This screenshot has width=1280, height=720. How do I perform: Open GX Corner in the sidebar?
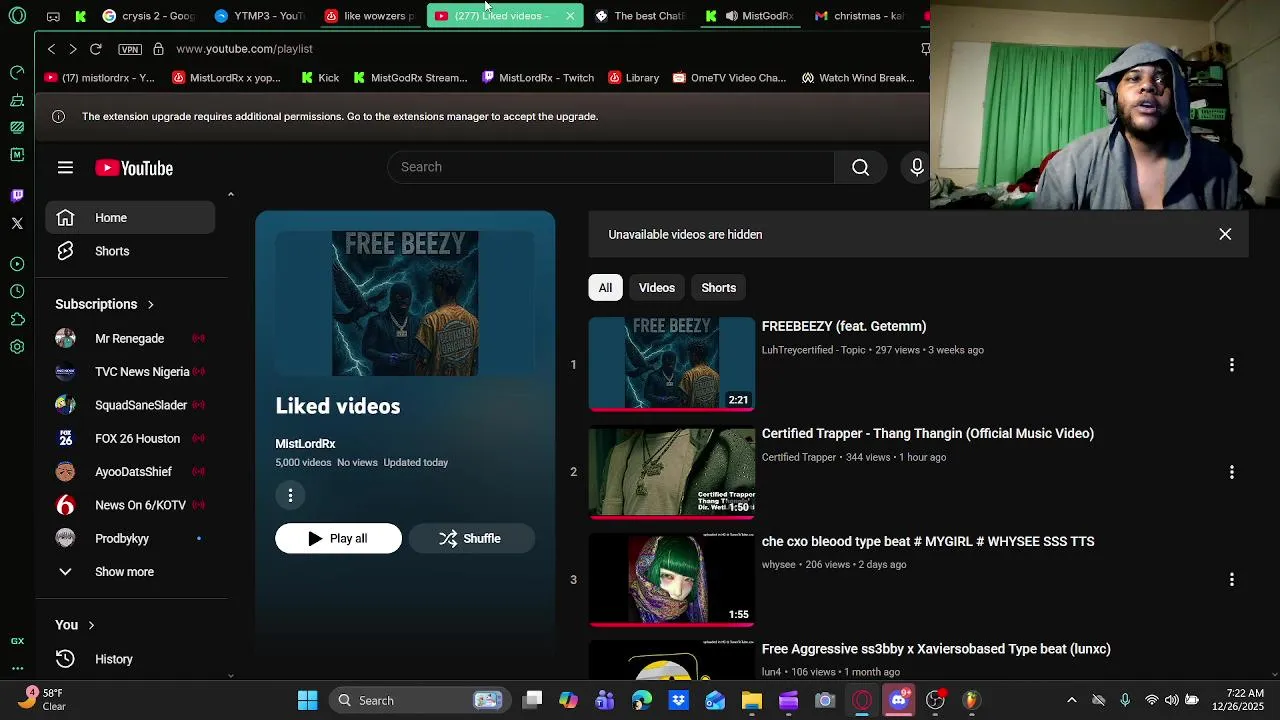(x=17, y=641)
